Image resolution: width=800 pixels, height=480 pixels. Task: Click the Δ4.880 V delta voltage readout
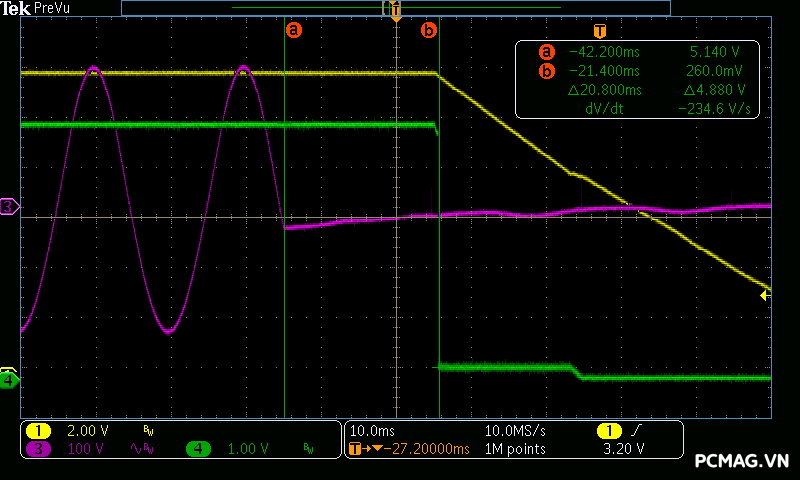[714, 90]
